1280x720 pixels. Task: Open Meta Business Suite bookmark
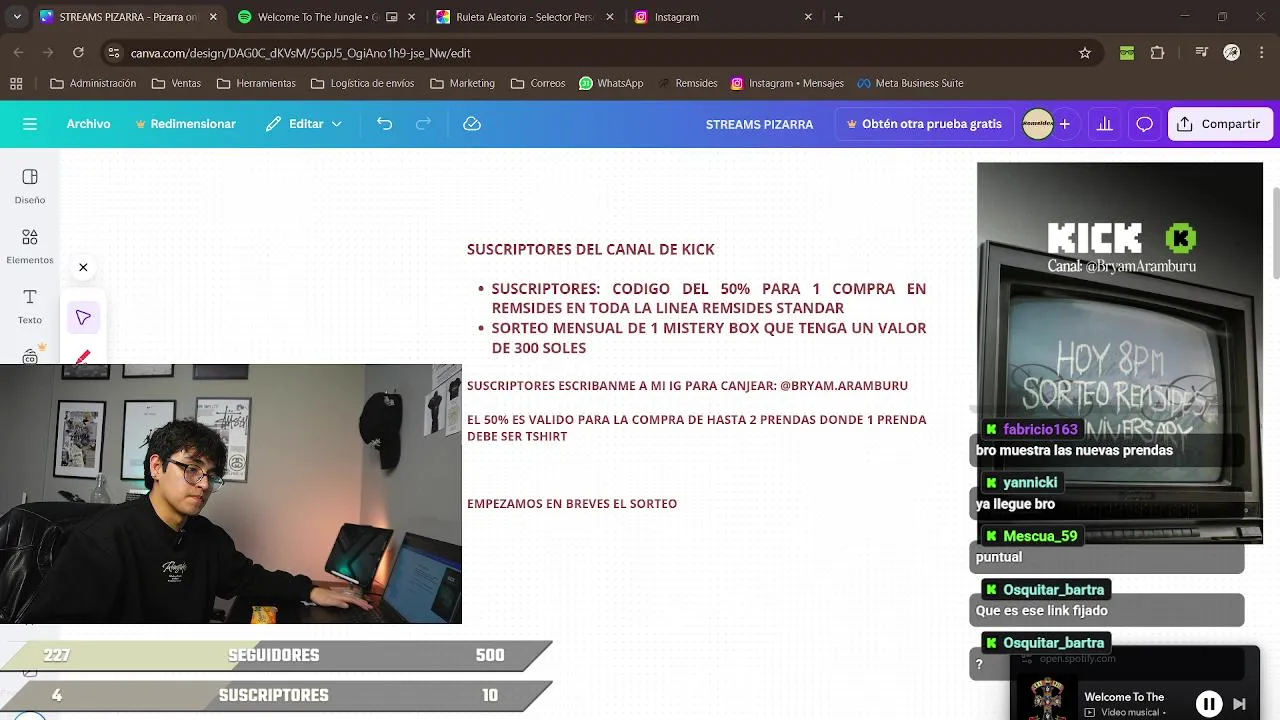(x=910, y=83)
